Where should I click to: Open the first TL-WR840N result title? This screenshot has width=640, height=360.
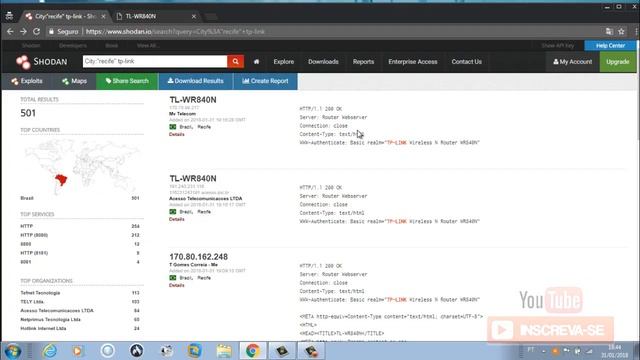click(x=193, y=100)
